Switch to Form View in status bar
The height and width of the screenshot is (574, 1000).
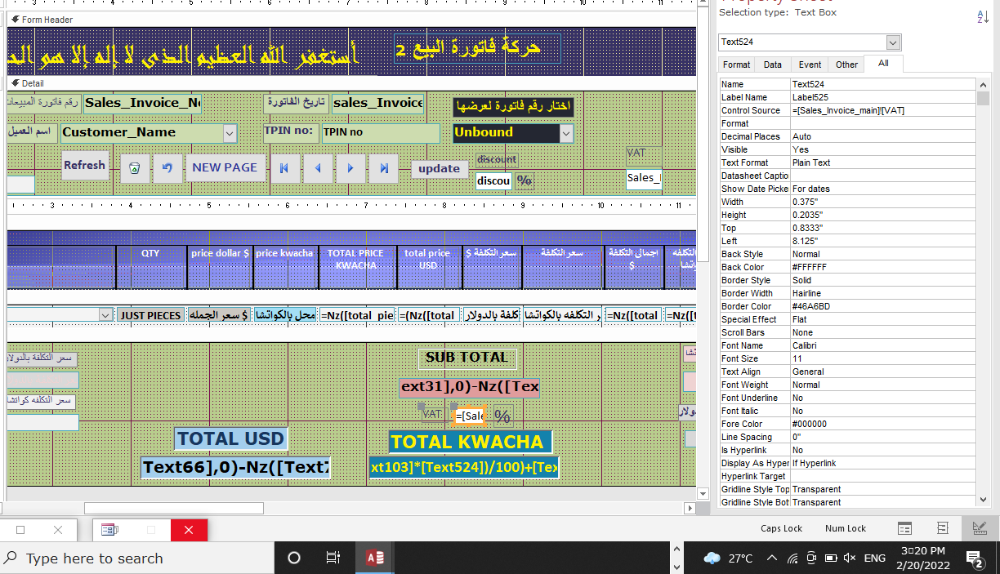(904, 528)
